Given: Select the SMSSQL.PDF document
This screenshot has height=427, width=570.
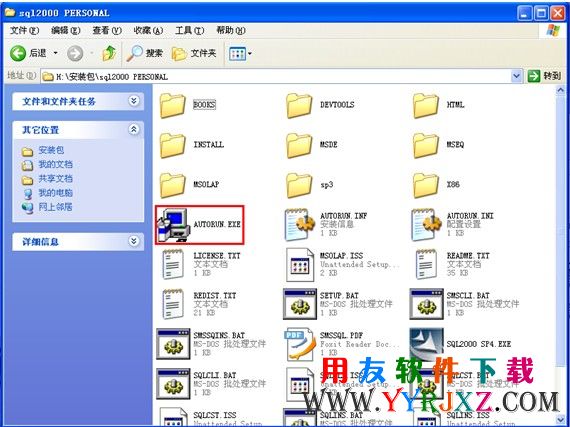Looking at the screenshot, I should (x=342, y=344).
